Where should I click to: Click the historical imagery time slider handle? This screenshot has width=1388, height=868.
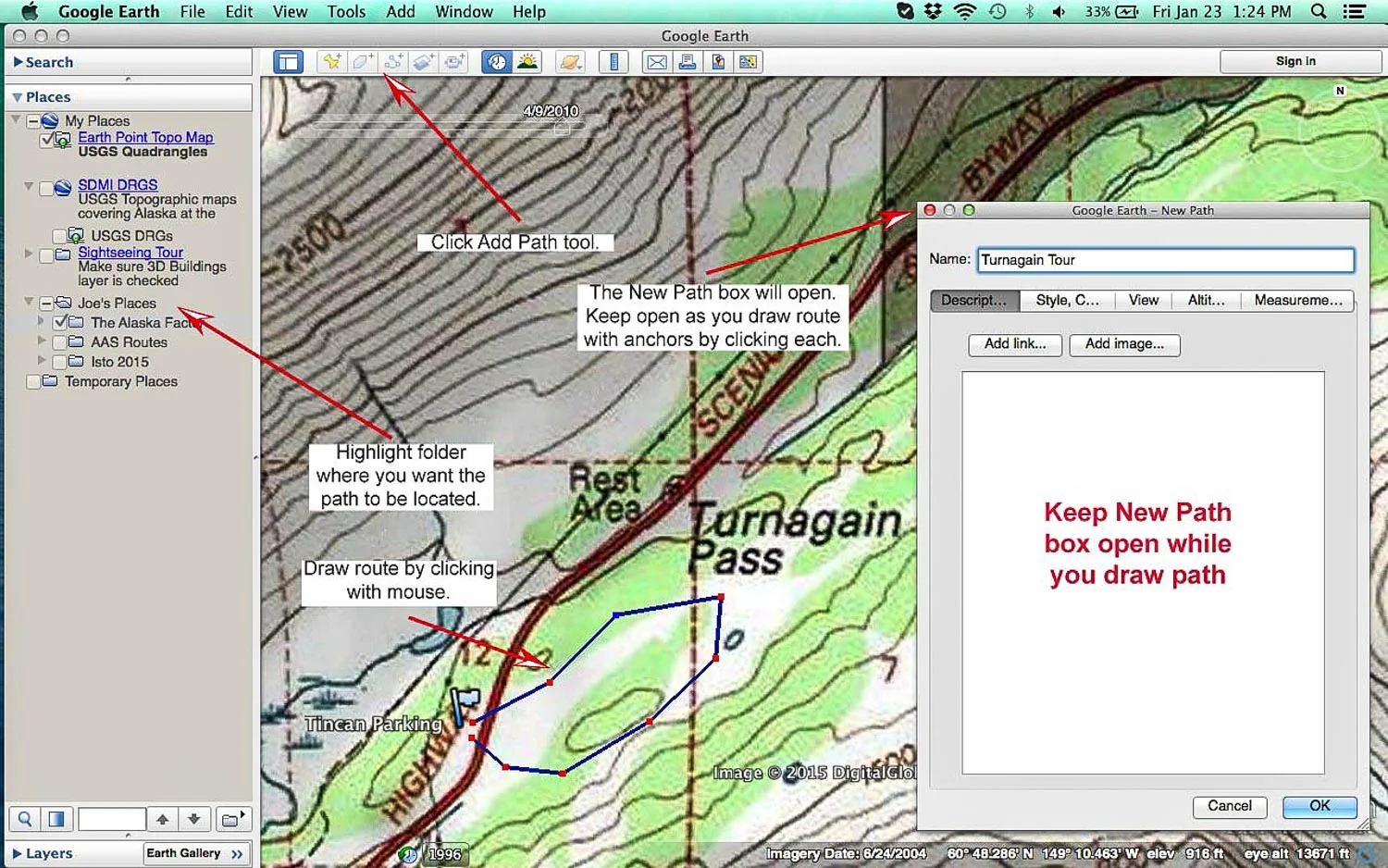pyautogui.click(x=562, y=129)
